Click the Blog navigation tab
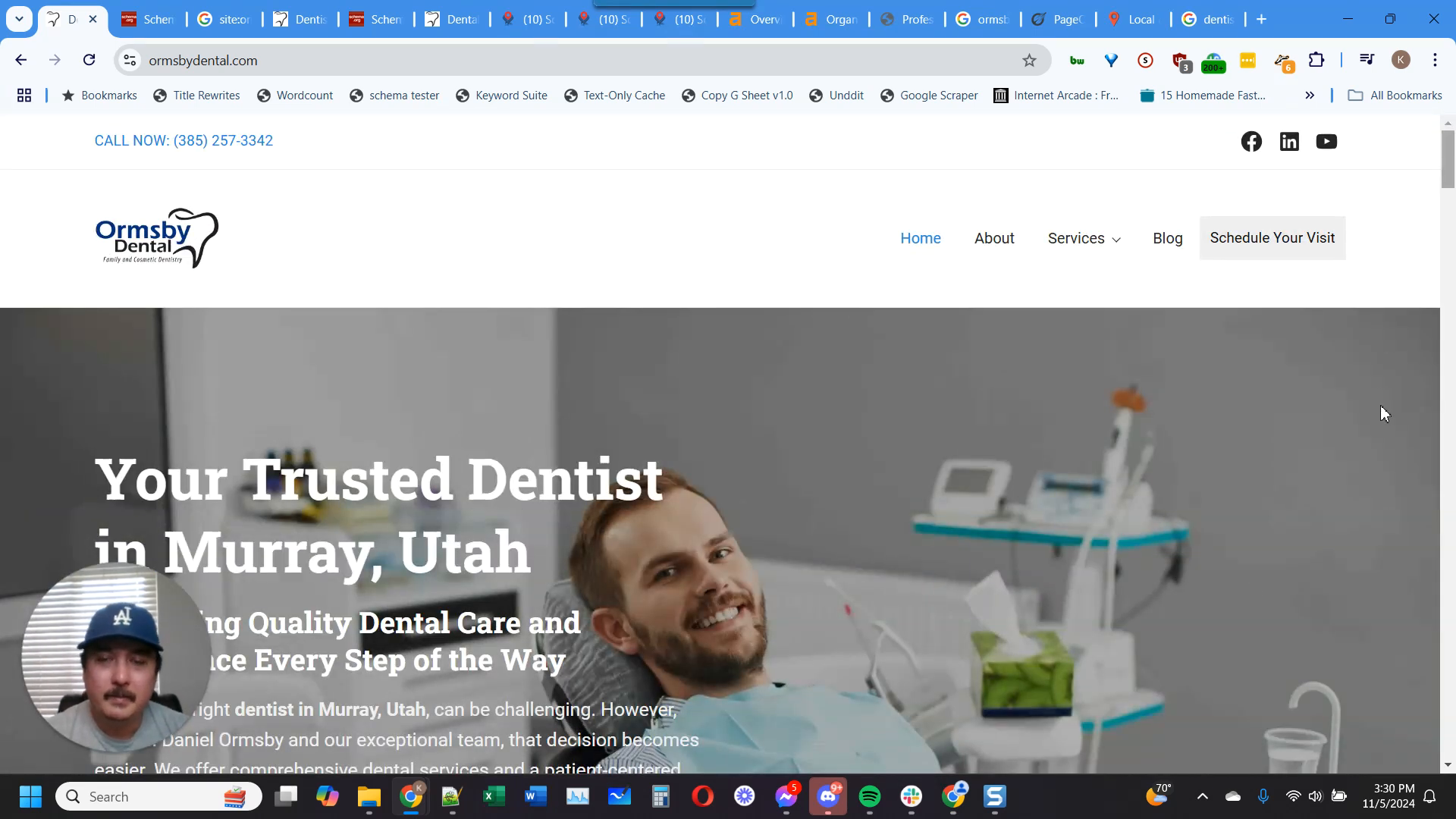This screenshot has width=1456, height=819. (1168, 238)
